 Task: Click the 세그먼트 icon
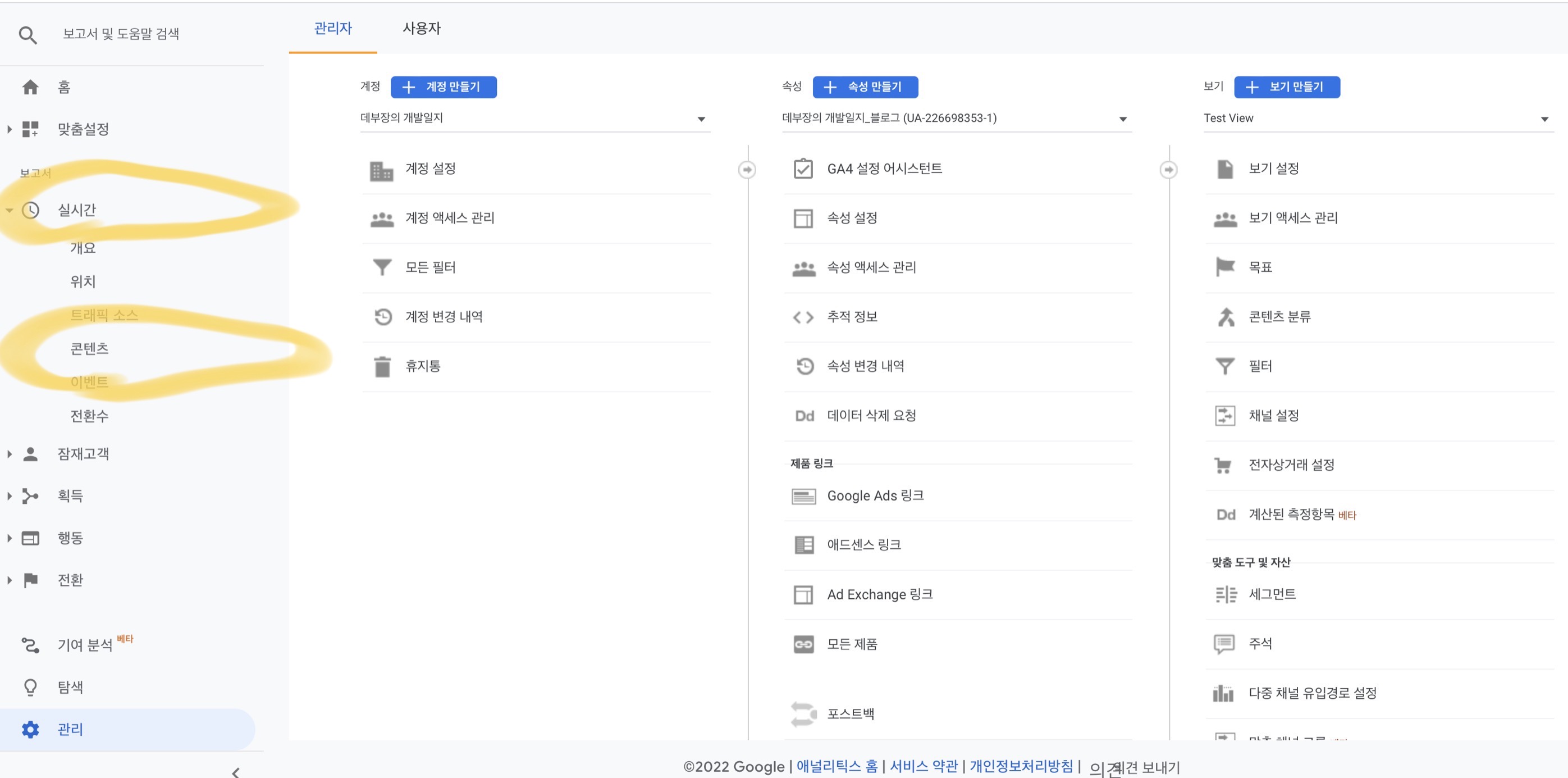[x=1226, y=594]
